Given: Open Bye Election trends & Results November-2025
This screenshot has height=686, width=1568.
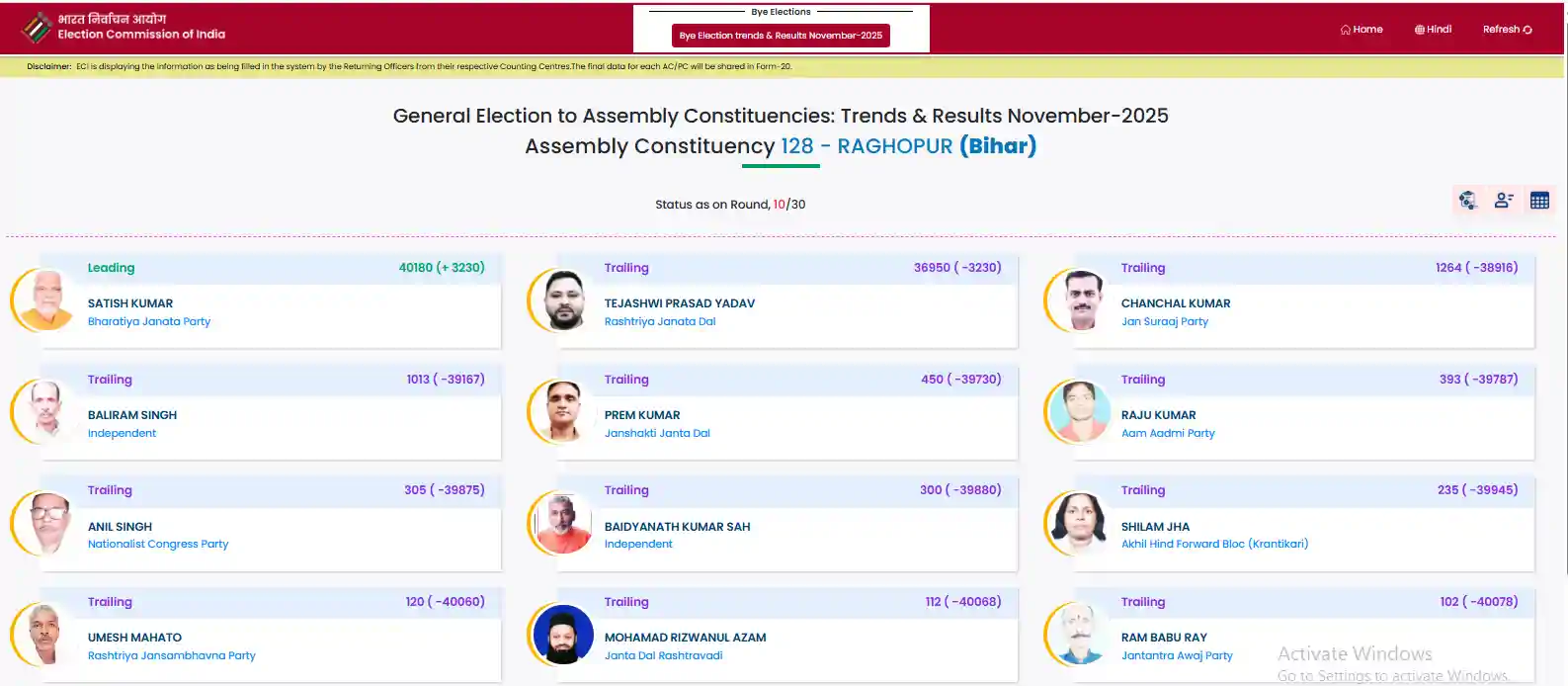Looking at the screenshot, I should (x=781, y=36).
